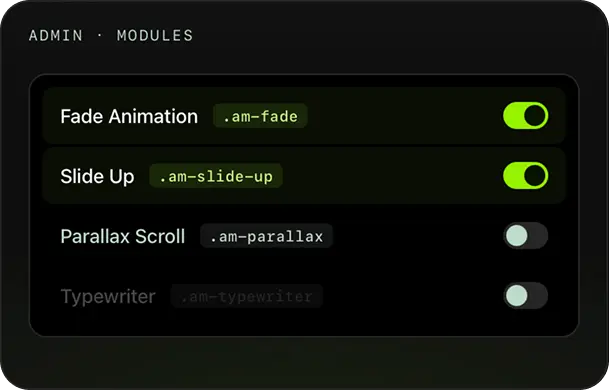Click the .am-parallax class chip

(x=266, y=236)
